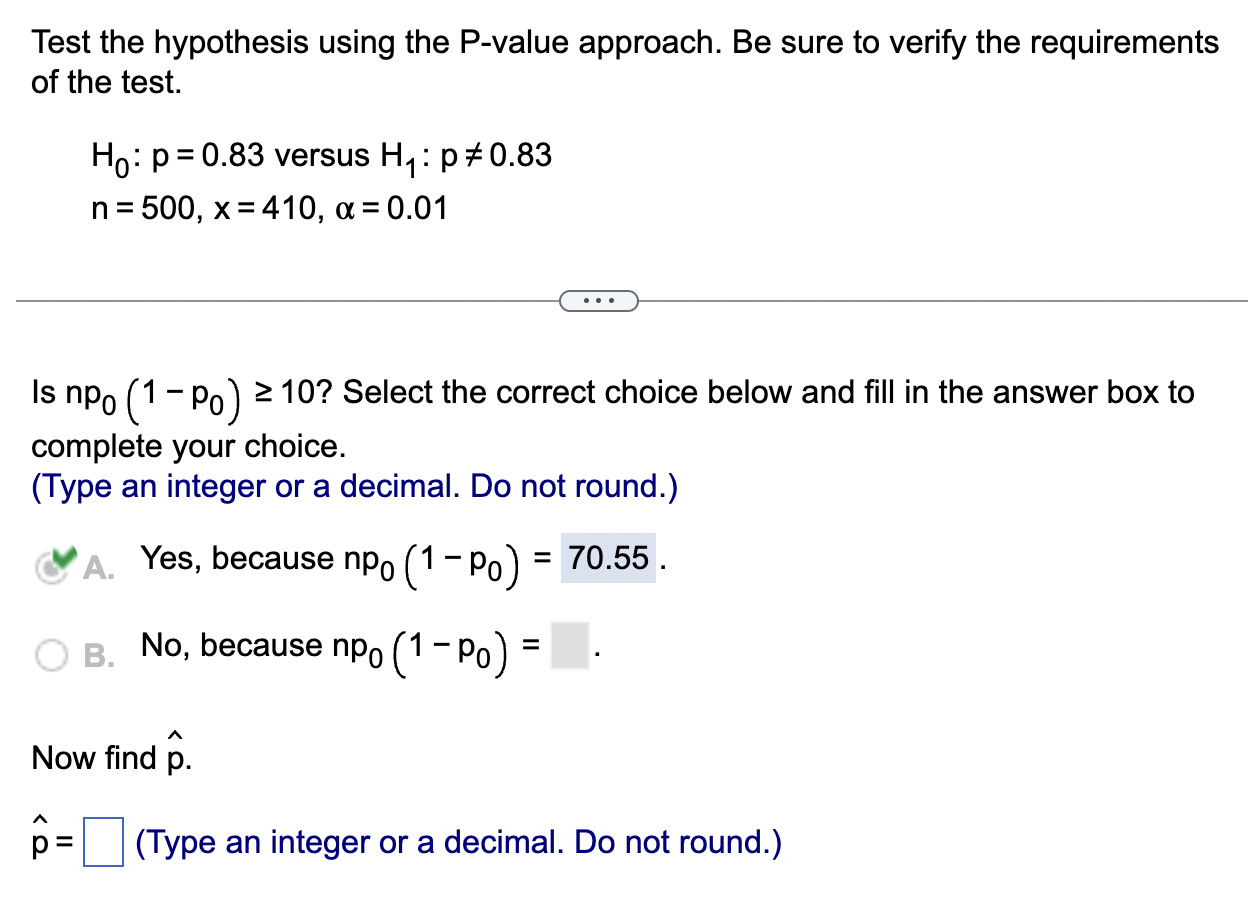This screenshot has height=920, width=1248.
Task: Click the line n = 500, x = 410
Action: (x=270, y=209)
